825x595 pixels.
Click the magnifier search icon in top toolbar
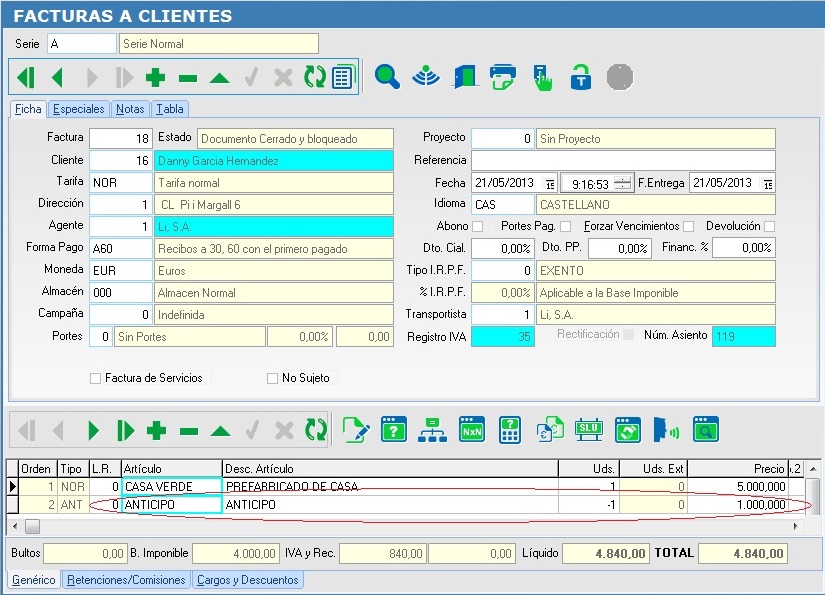click(x=387, y=76)
